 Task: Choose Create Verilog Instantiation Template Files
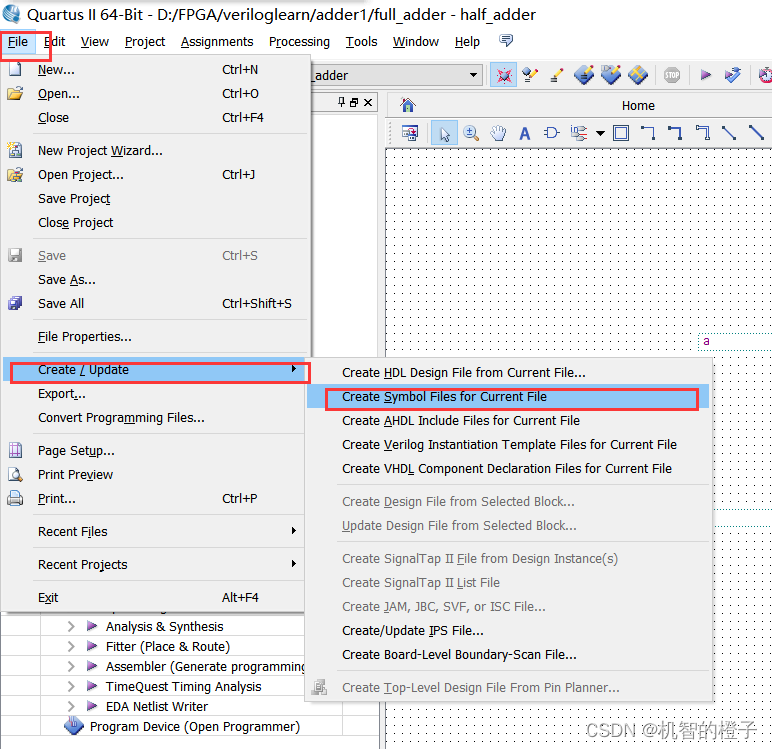click(x=508, y=445)
